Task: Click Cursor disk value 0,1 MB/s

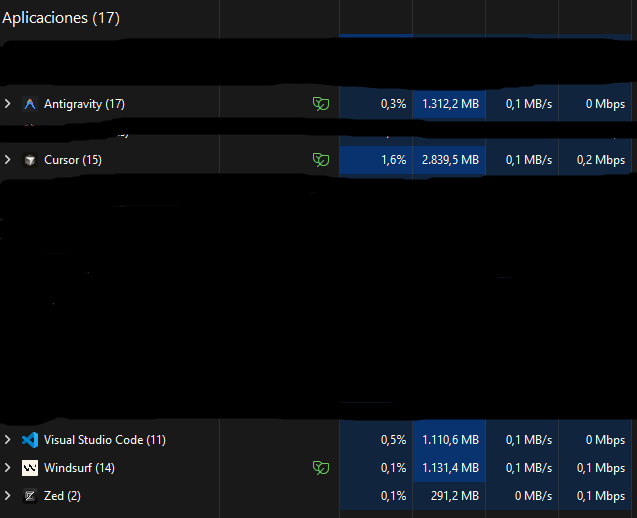Action: 529,160
